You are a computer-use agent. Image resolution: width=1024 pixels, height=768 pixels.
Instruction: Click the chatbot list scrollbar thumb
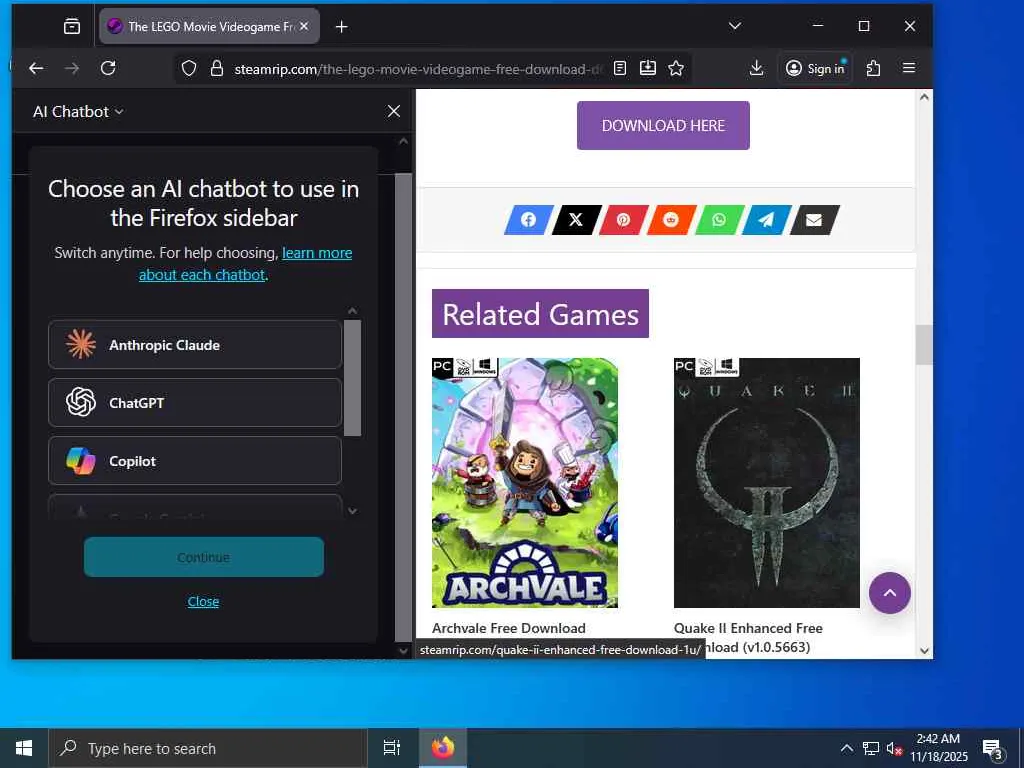(353, 377)
